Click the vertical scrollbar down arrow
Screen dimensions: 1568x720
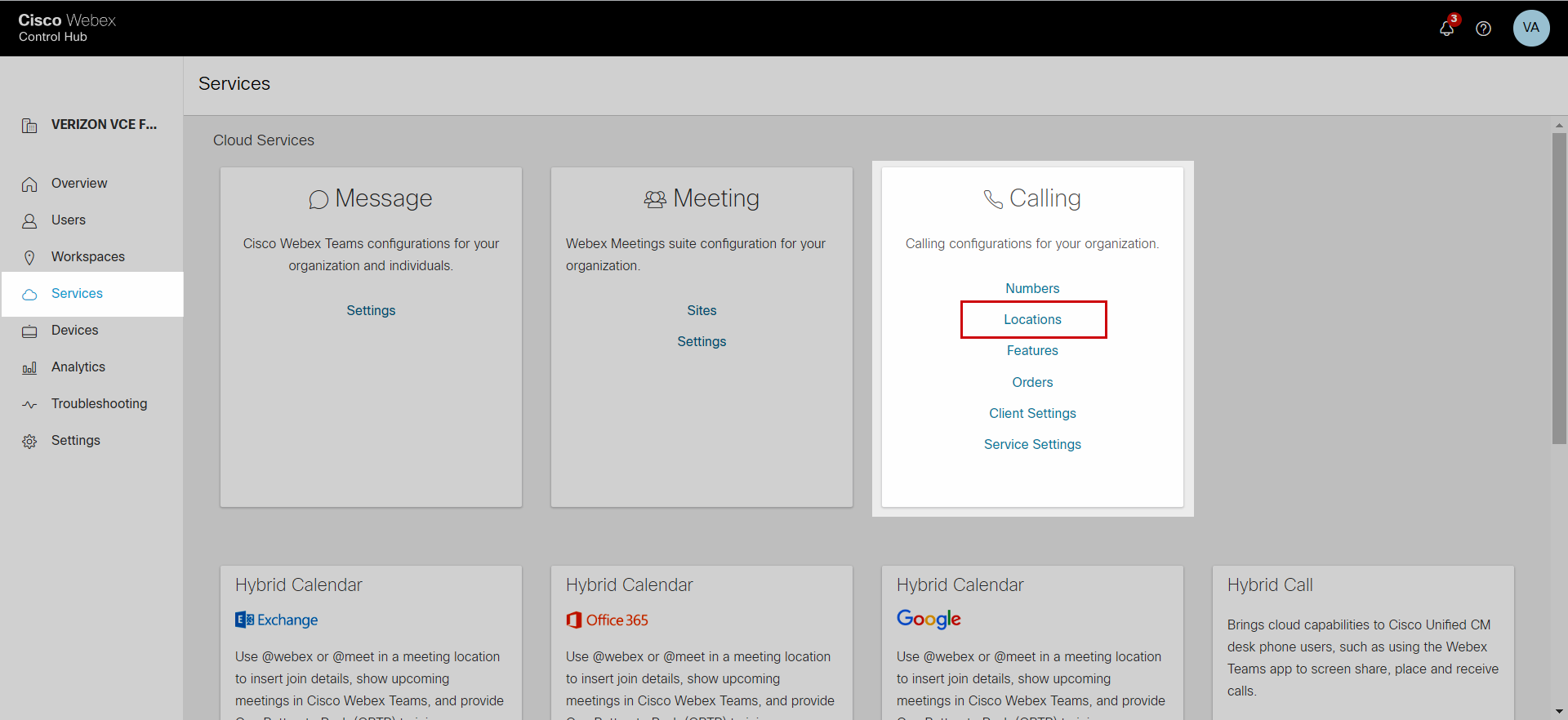point(1559,712)
